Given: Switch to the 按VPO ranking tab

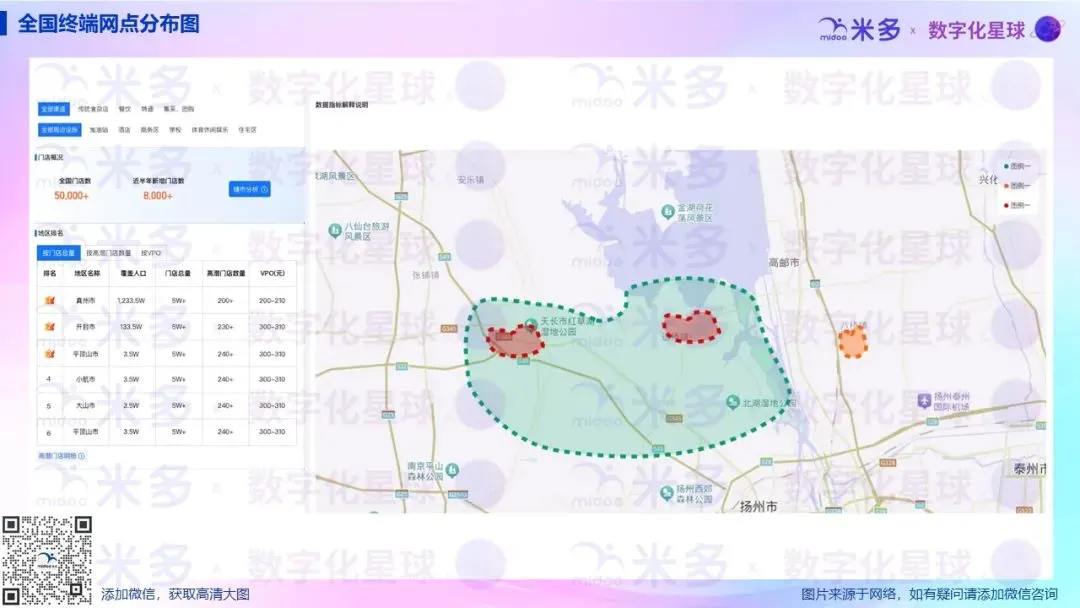Looking at the screenshot, I should coord(151,253).
